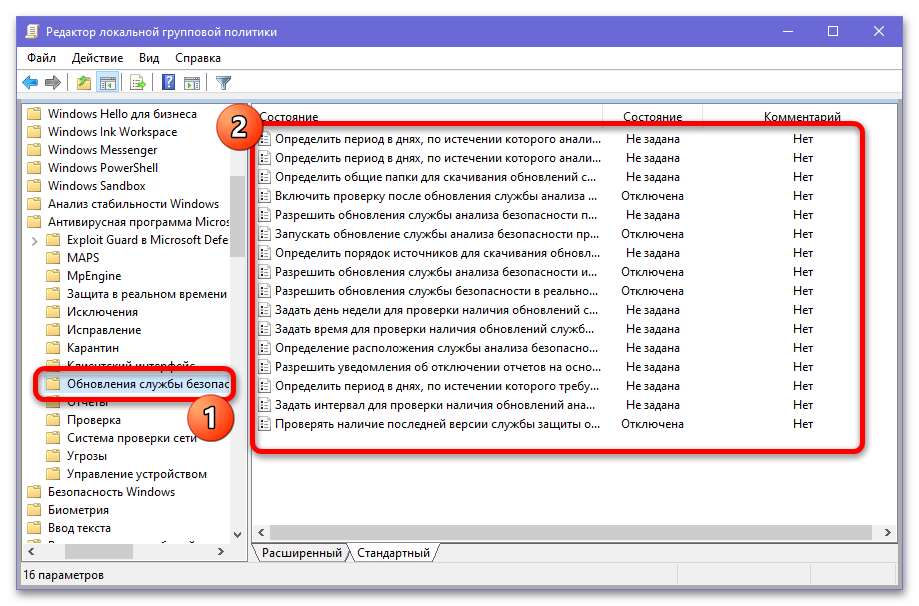Open the Файл menu
This screenshot has height=606, width=919.
pos(41,58)
